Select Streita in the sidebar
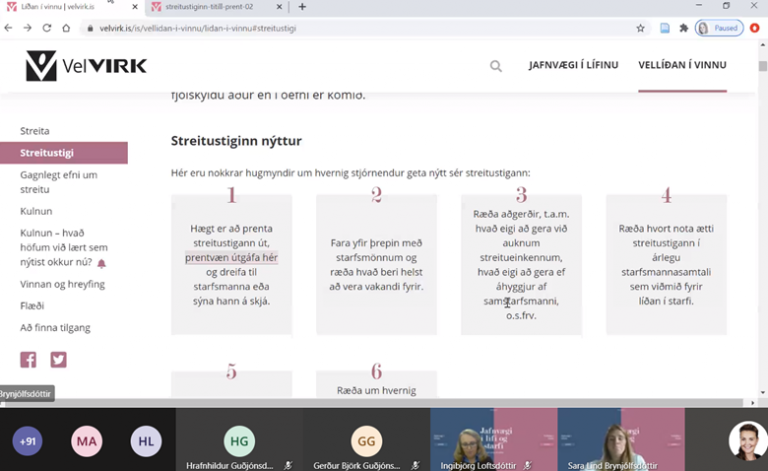 click(35, 131)
